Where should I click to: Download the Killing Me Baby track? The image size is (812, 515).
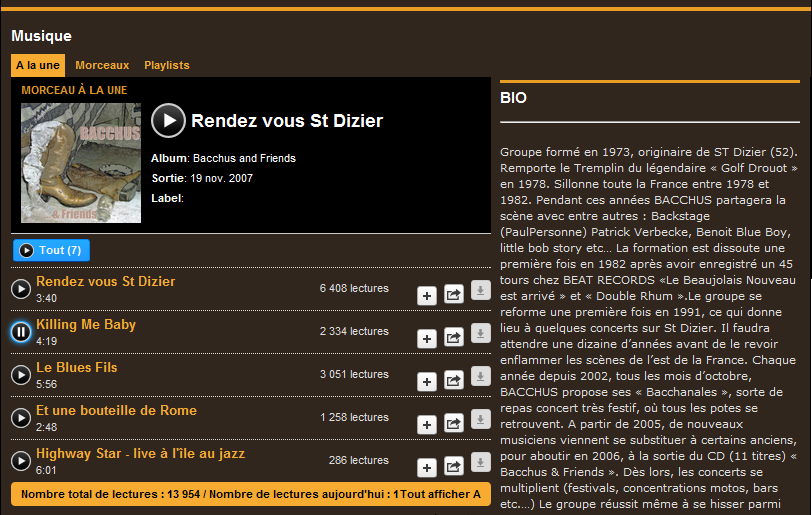481,334
